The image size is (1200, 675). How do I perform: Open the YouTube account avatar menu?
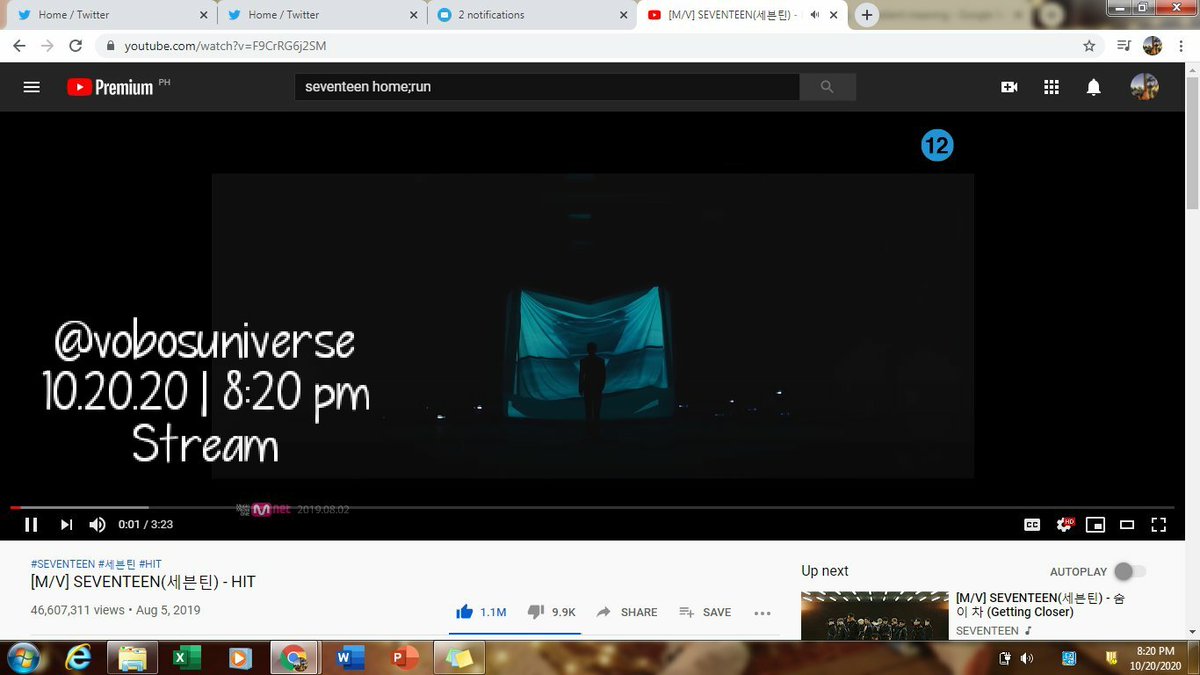(1144, 87)
